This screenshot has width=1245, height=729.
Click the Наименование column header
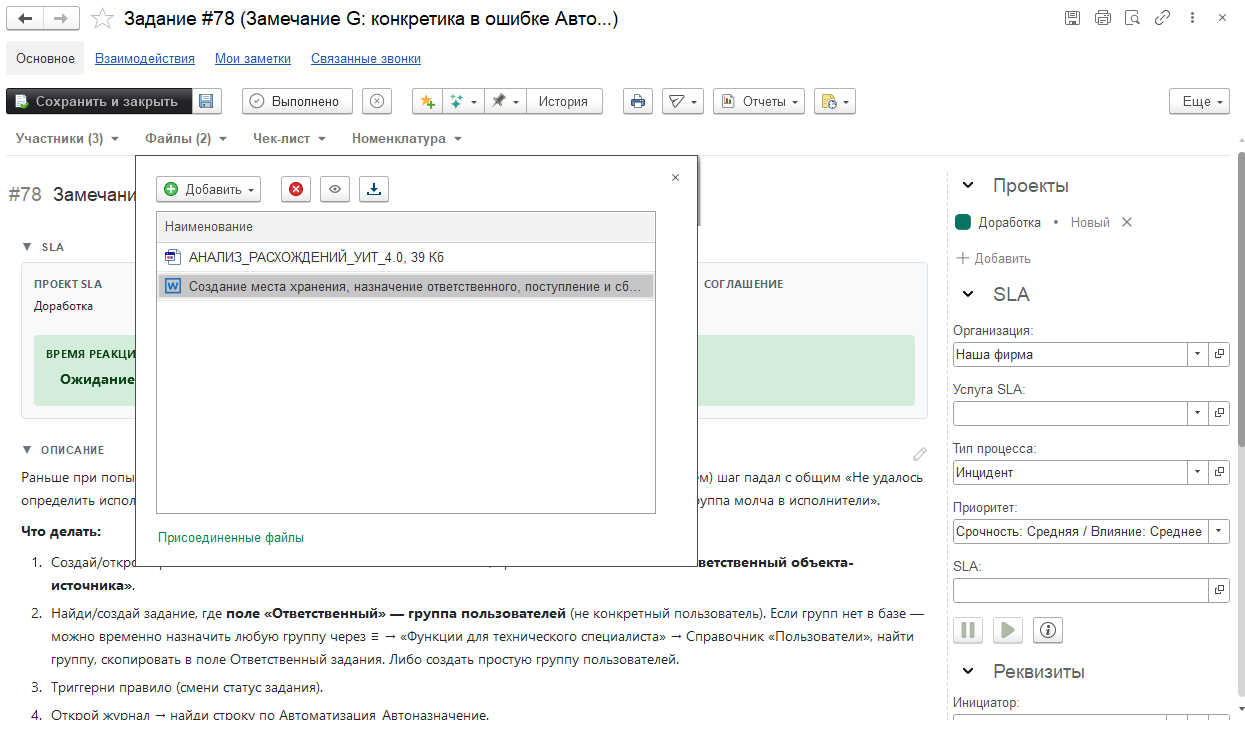click(405, 227)
